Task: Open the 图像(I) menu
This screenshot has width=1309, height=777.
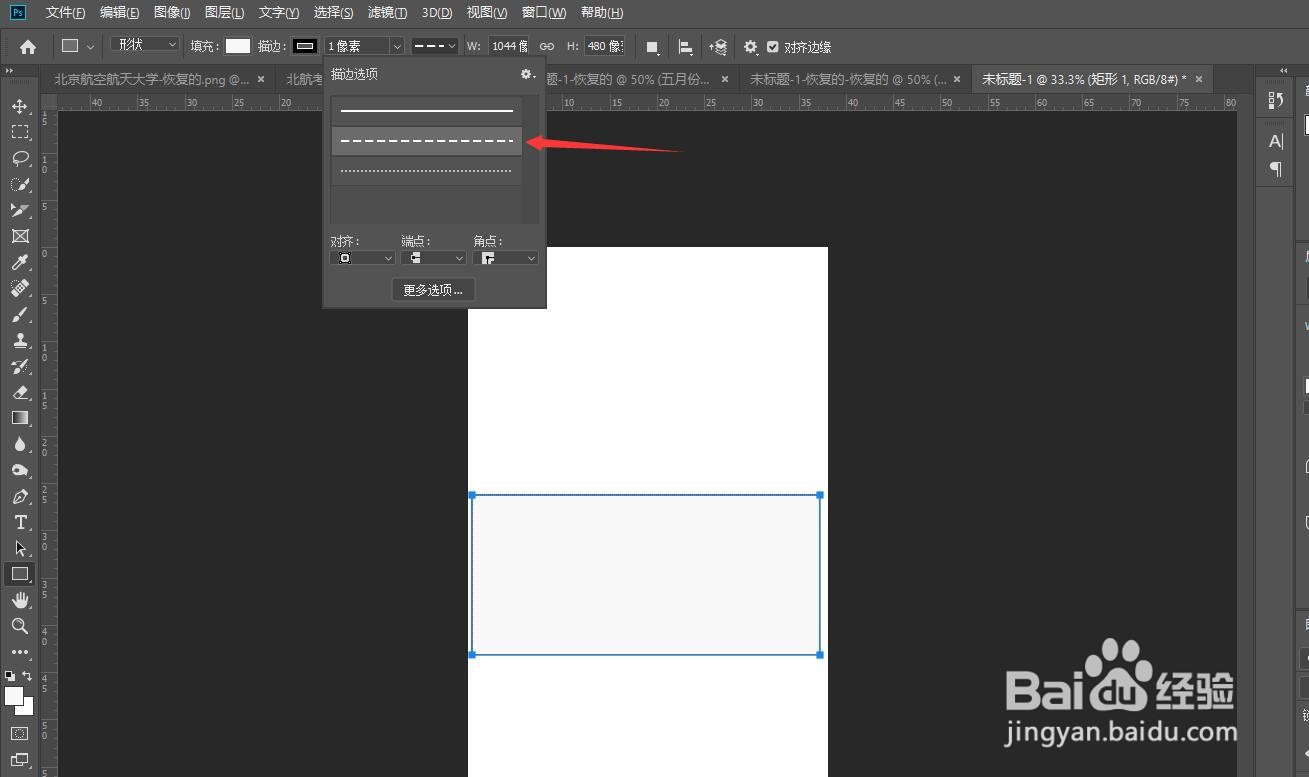Action: coord(172,13)
